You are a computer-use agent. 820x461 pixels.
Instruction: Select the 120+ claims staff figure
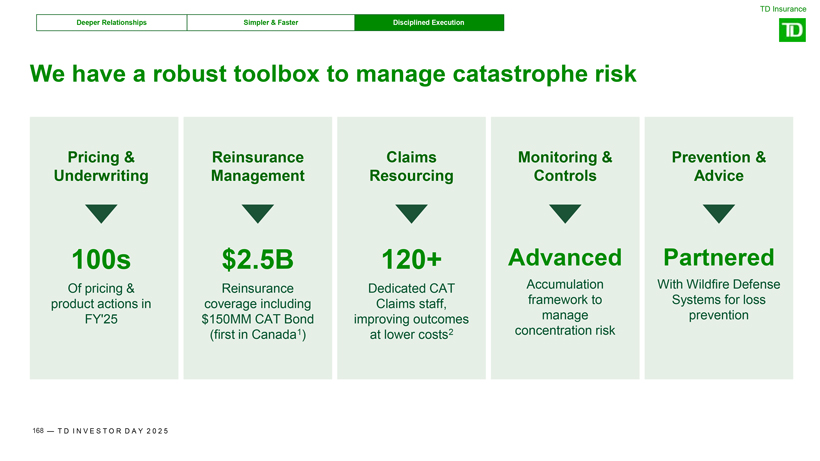(x=411, y=259)
